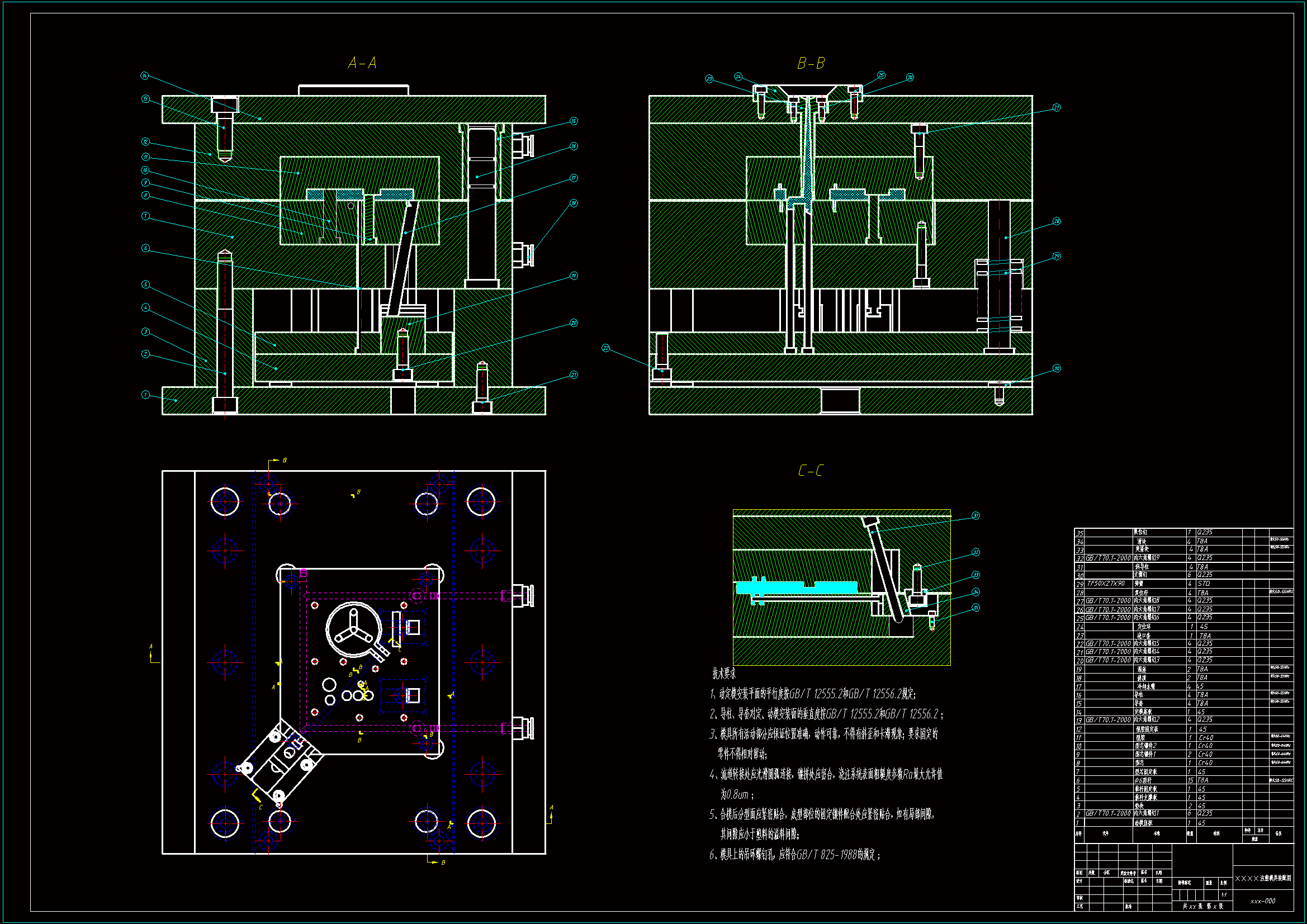Viewport: 1307px width, 924px height.
Task: Click the 技术要求 heading text
Action: 724,674
